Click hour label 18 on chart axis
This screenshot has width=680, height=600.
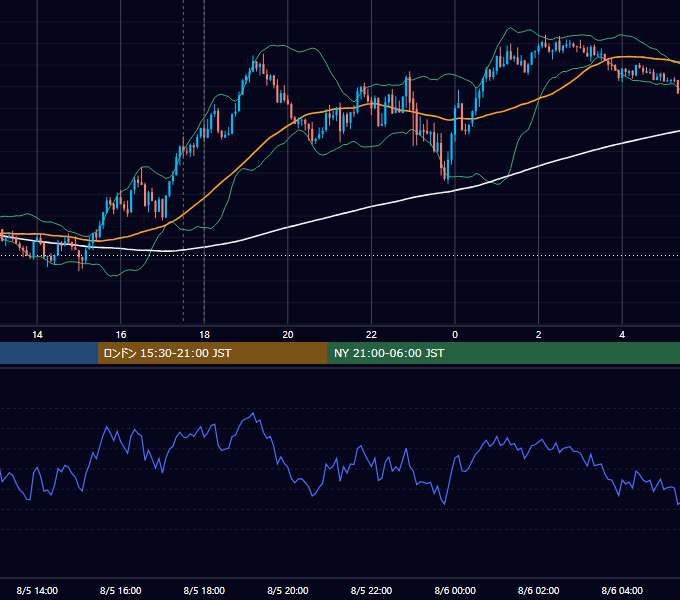(204, 335)
